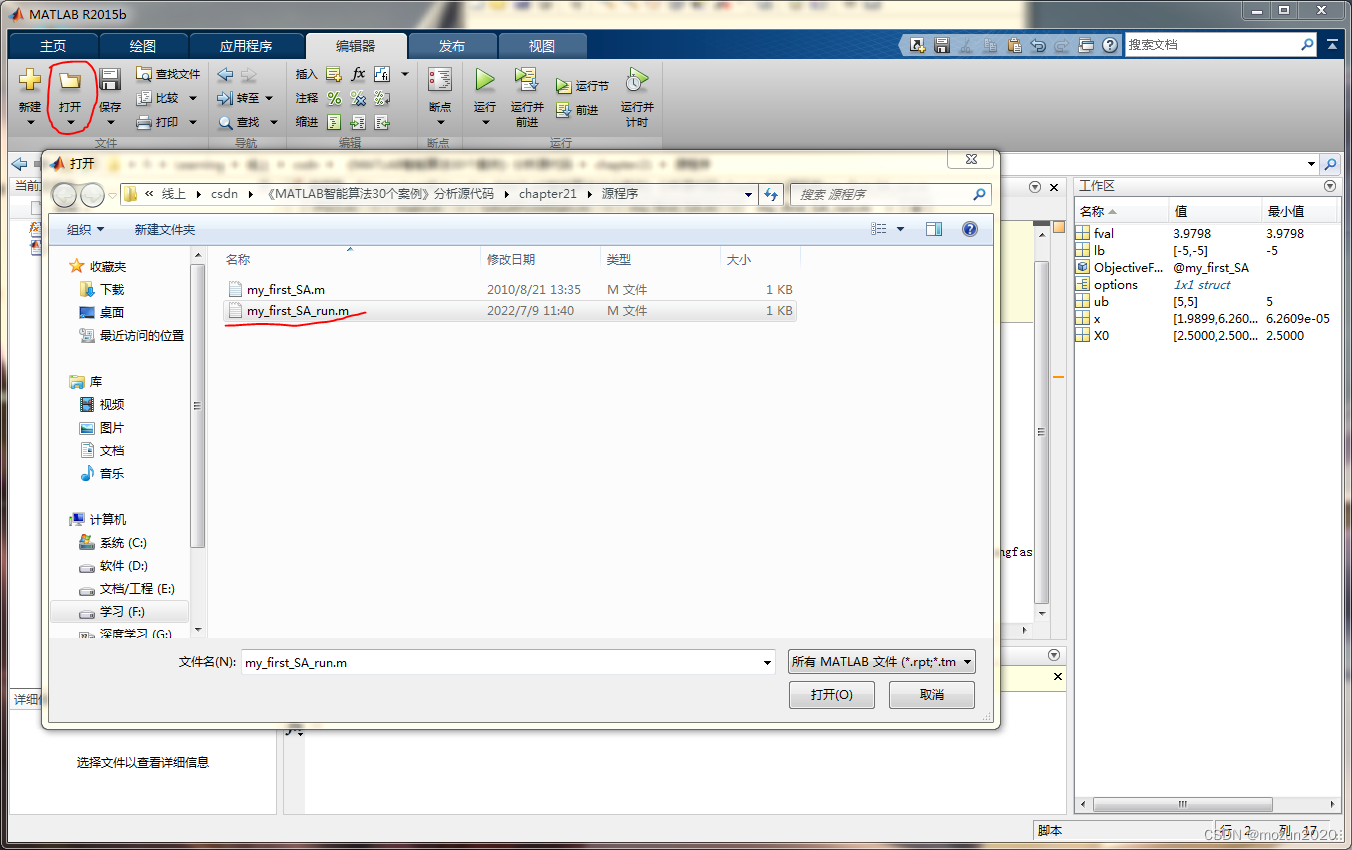Click the 断点 breakpoints icon
The height and width of the screenshot is (850, 1352).
pyautogui.click(x=440, y=80)
